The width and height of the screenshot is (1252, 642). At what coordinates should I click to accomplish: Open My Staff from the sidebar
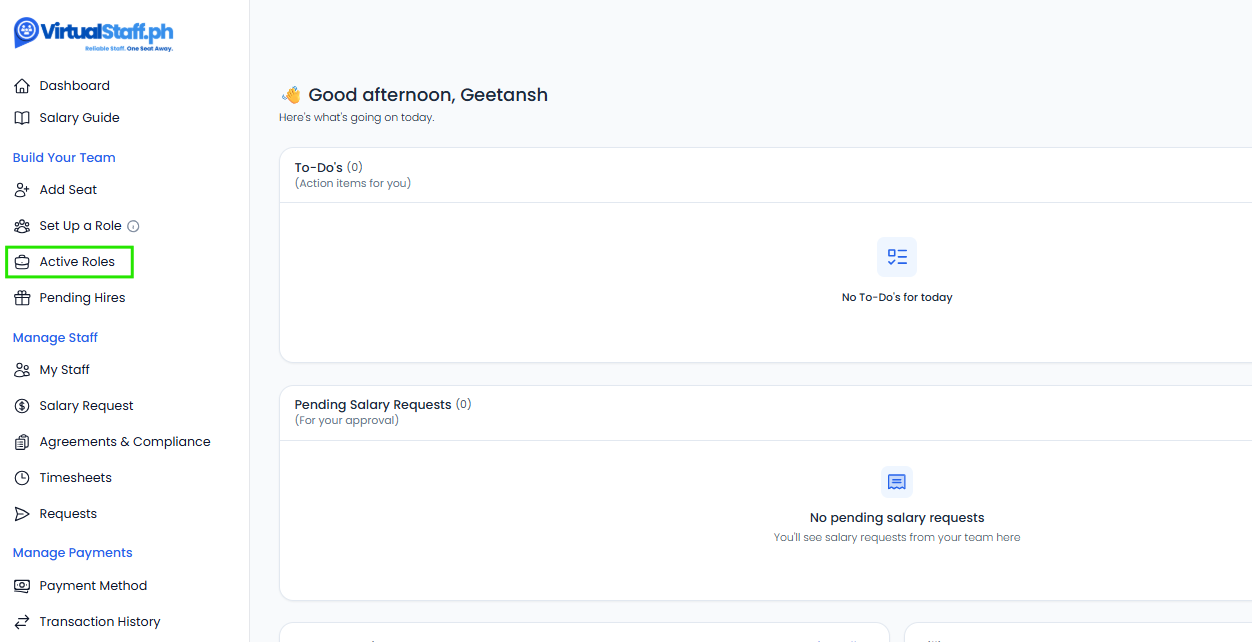click(x=64, y=370)
